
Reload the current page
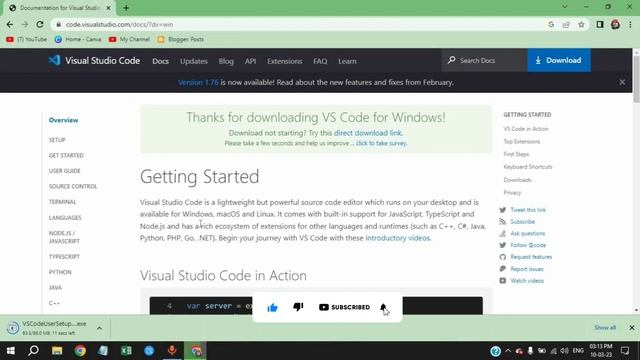tap(40, 24)
